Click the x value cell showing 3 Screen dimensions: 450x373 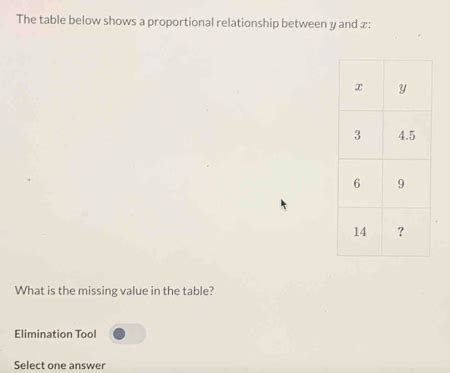[361, 135]
